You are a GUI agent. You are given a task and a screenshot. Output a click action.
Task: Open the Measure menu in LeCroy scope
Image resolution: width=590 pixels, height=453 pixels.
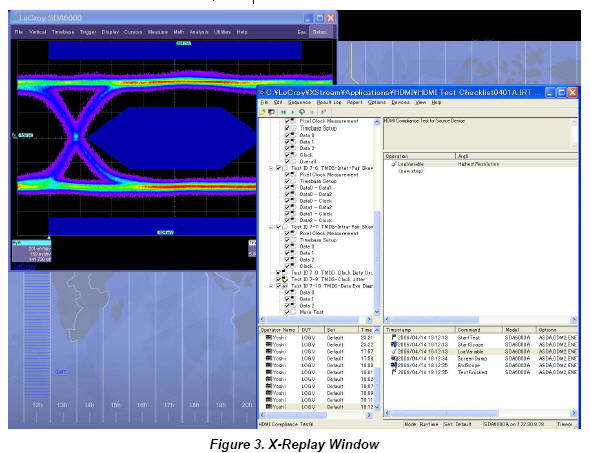tap(158, 32)
